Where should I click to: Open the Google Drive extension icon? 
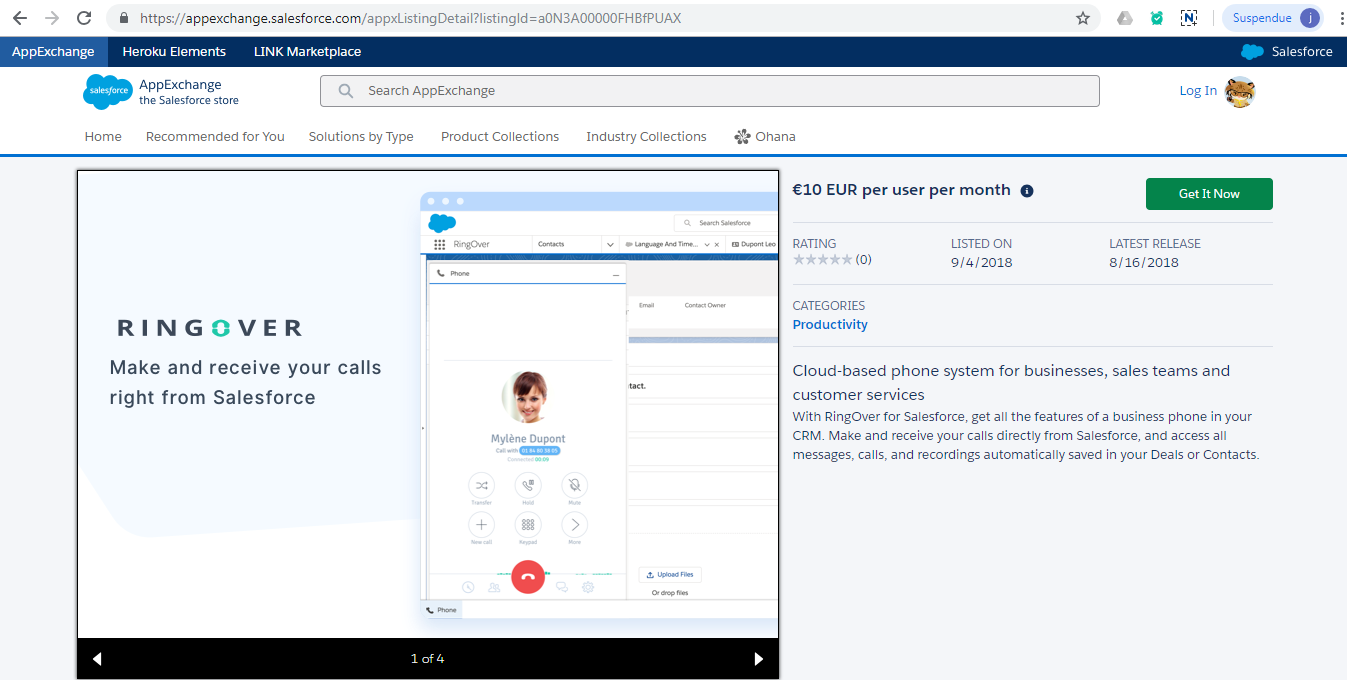tap(1125, 18)
